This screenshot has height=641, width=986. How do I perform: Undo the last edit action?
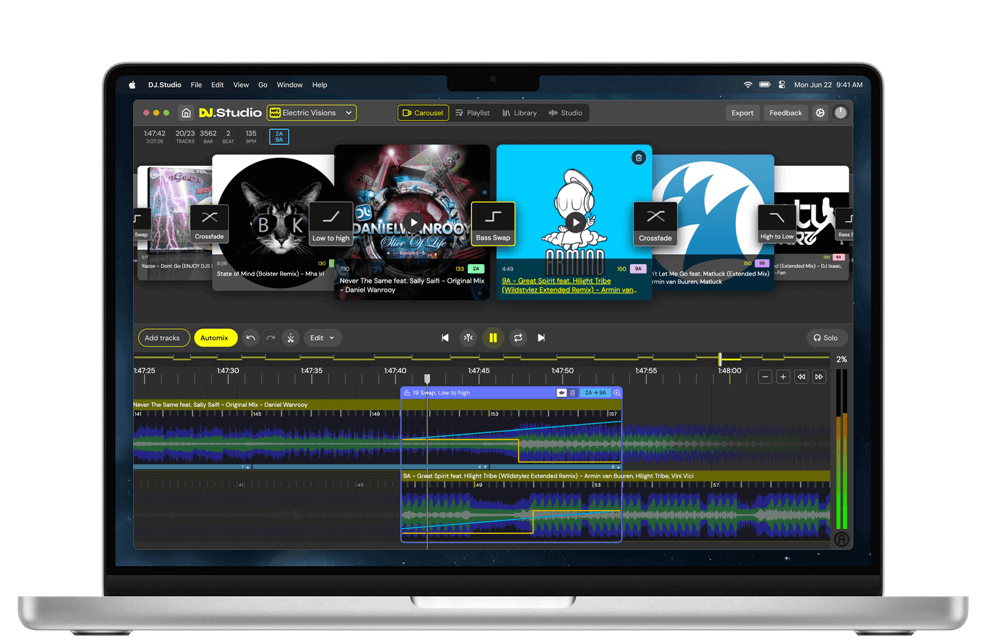click(250, 338)
